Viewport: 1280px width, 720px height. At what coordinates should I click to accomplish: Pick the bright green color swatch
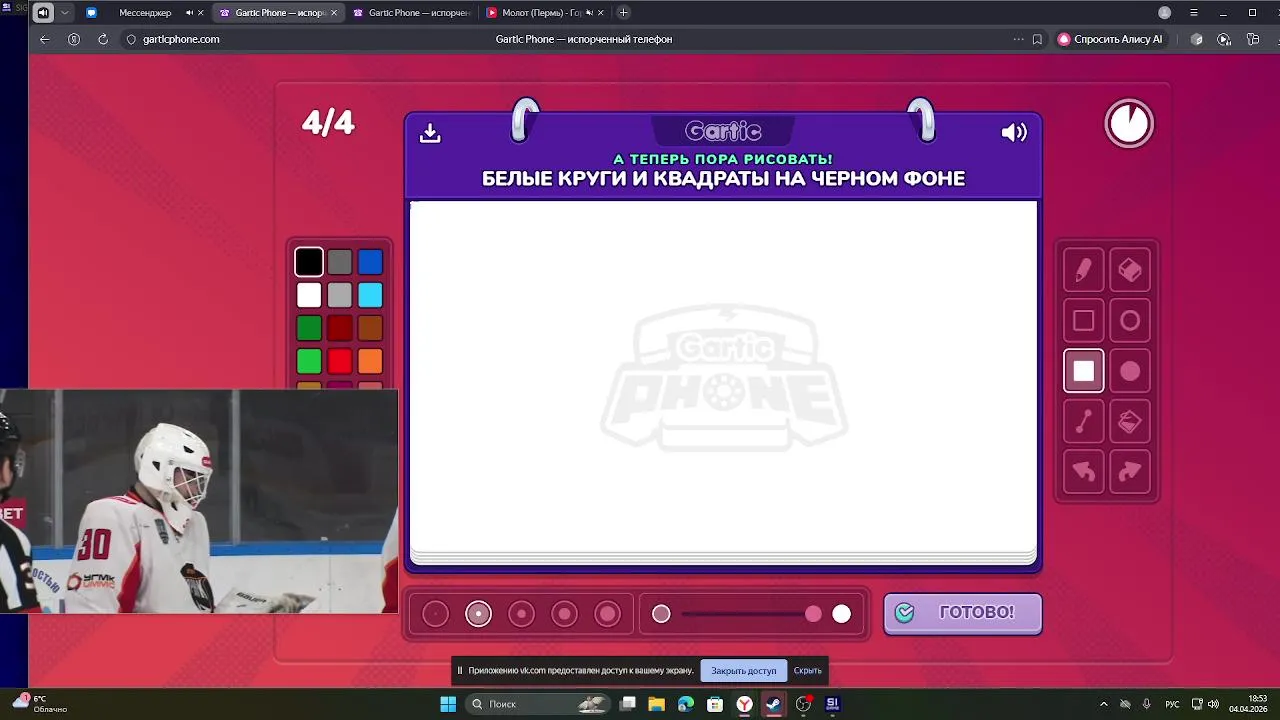[309, 361]
